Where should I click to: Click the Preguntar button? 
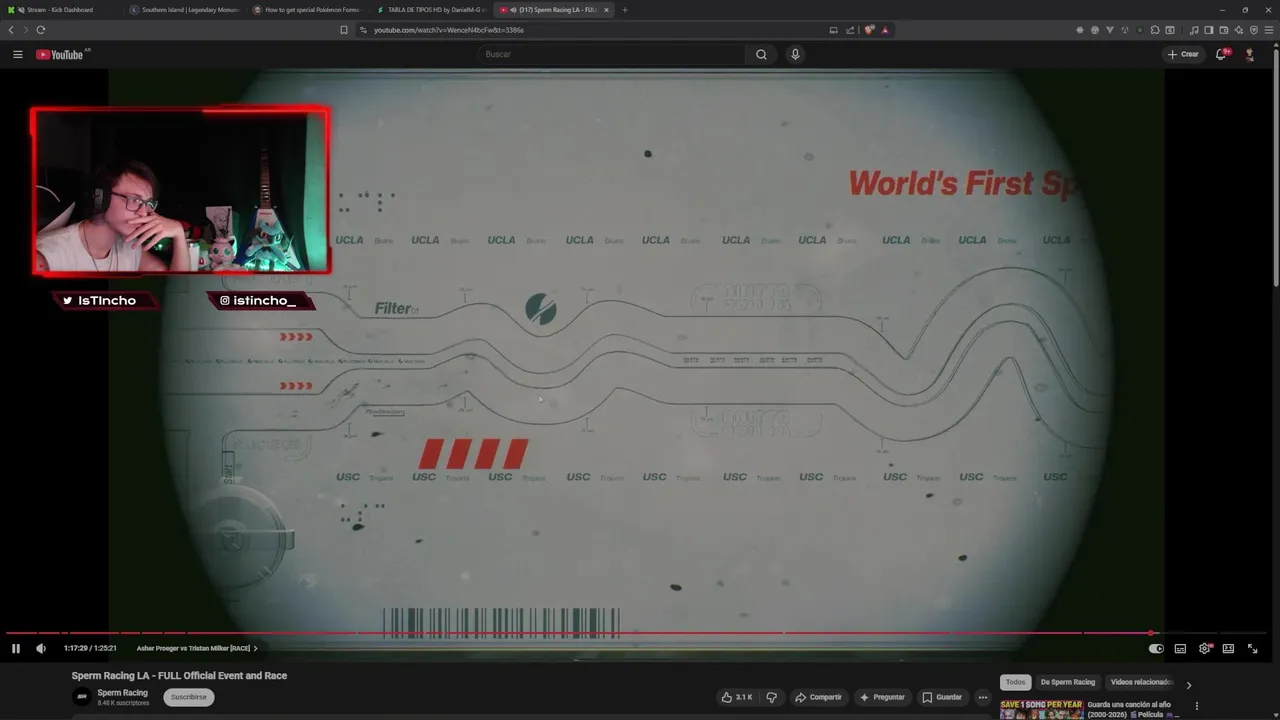(881, 697)
